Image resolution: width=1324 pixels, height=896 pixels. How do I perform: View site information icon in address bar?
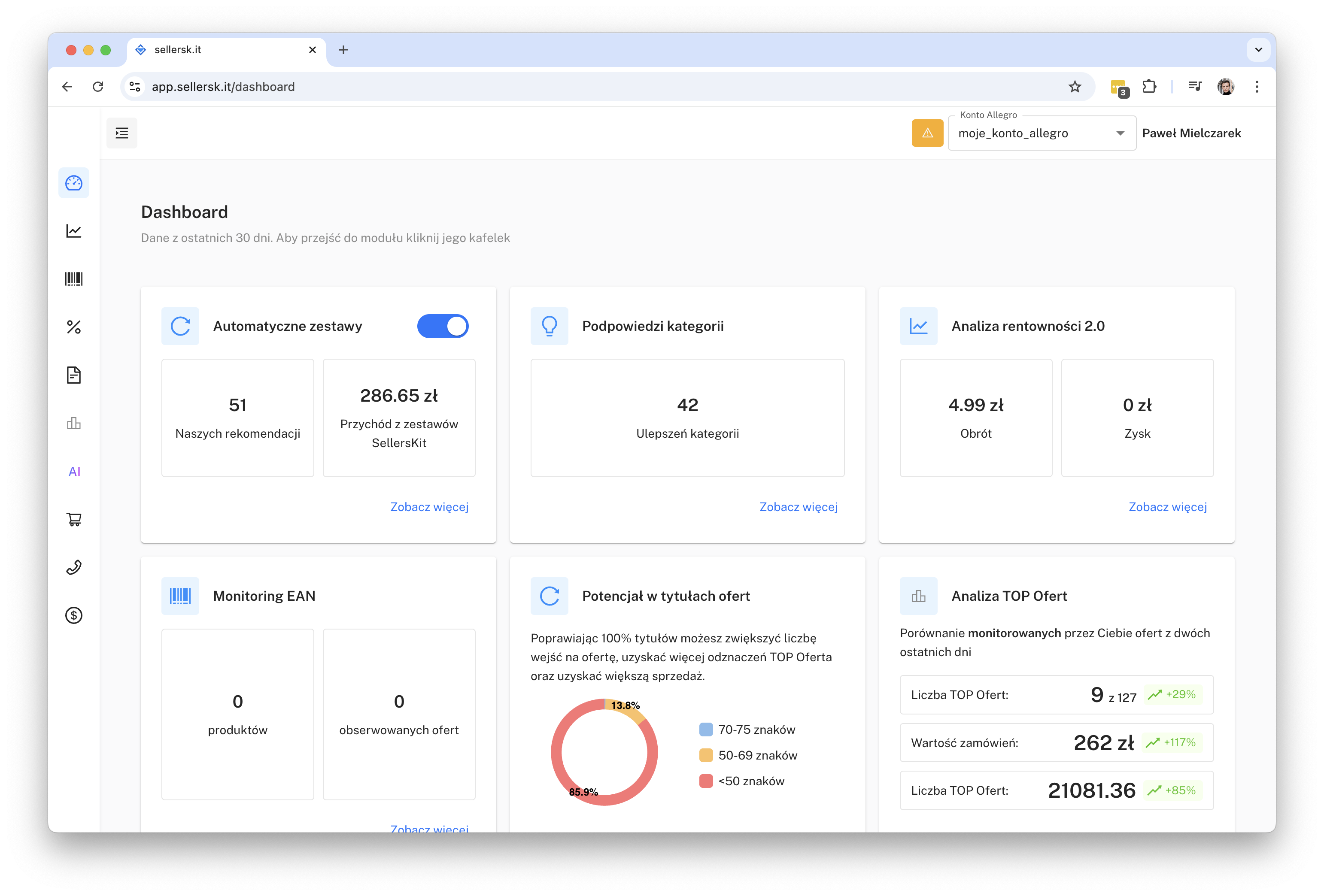(x=135, y=87)
